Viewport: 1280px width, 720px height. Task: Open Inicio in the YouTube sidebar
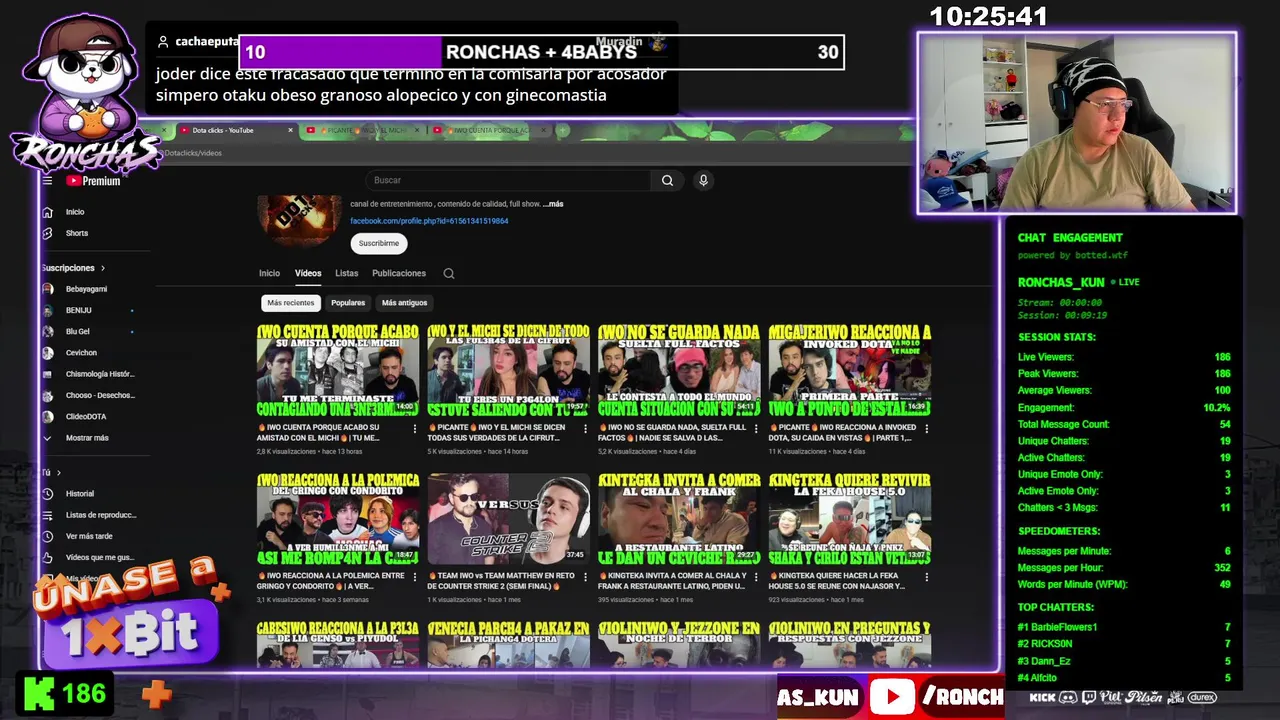[75, 212]
